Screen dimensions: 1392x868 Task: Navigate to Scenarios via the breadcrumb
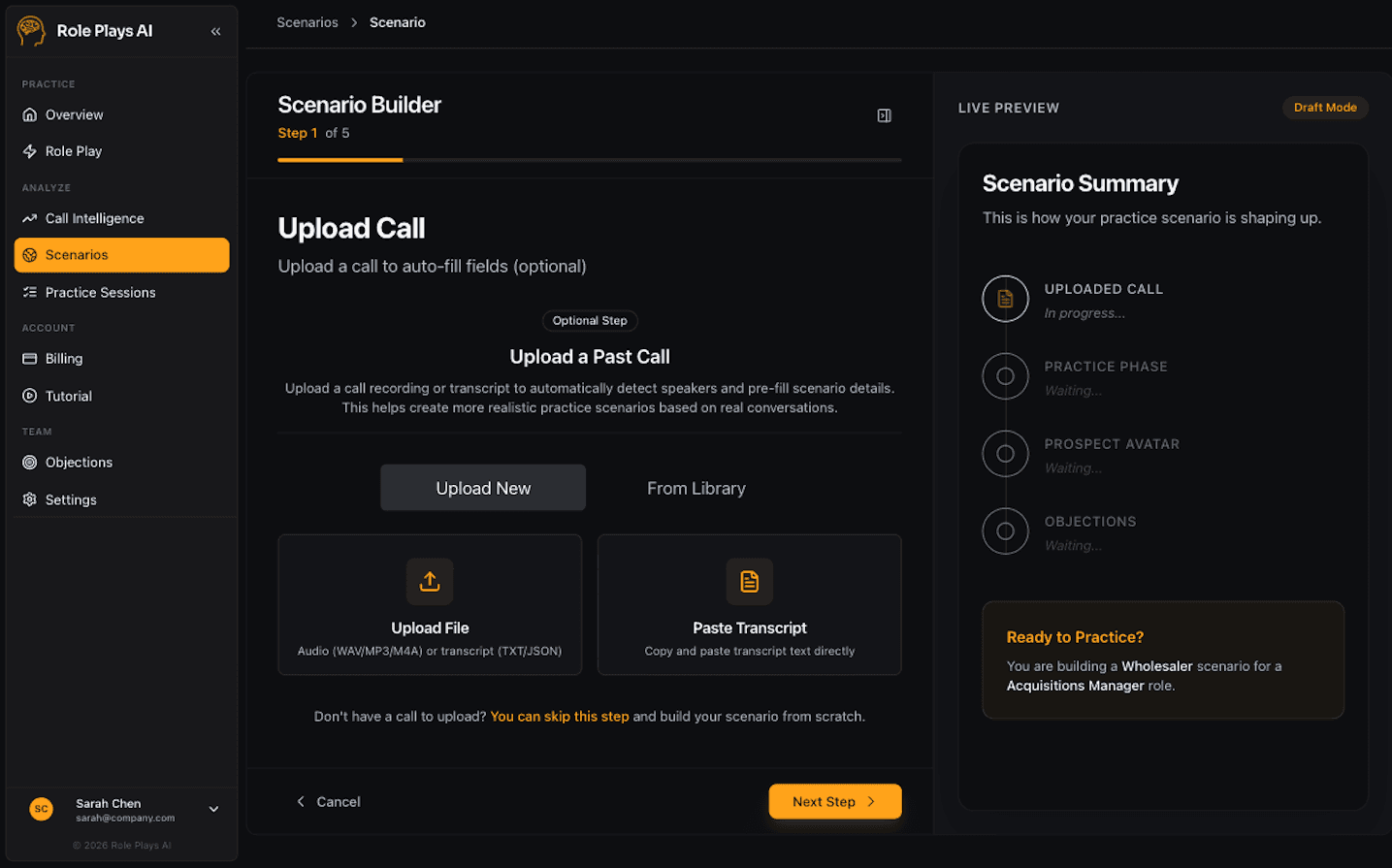[308, 21]
